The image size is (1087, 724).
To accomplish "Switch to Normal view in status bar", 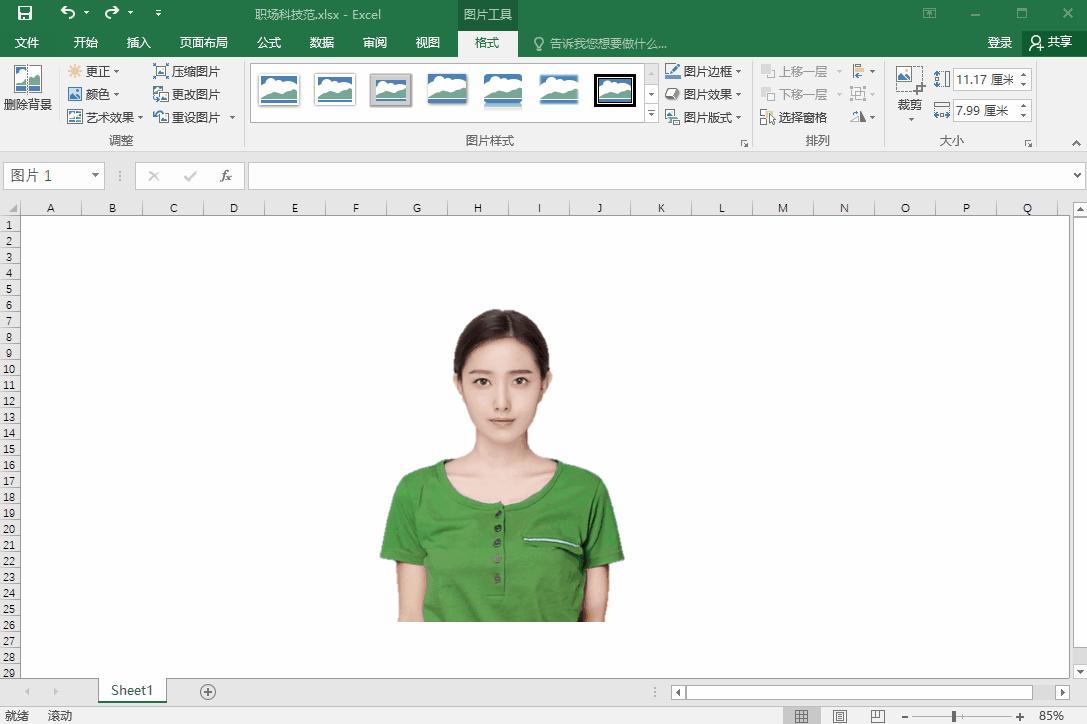I will [801, 716].
